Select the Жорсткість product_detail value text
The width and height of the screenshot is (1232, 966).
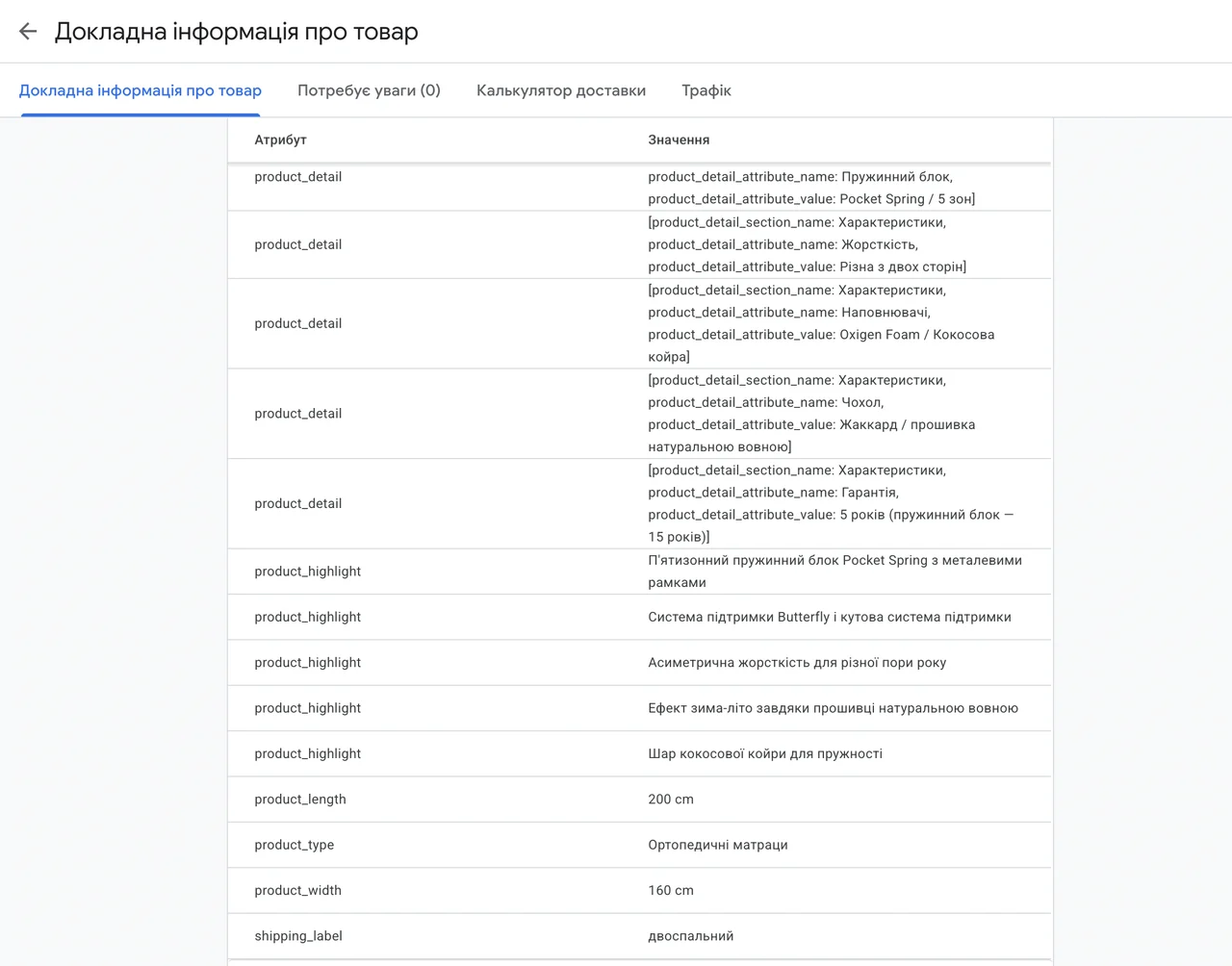807,244
